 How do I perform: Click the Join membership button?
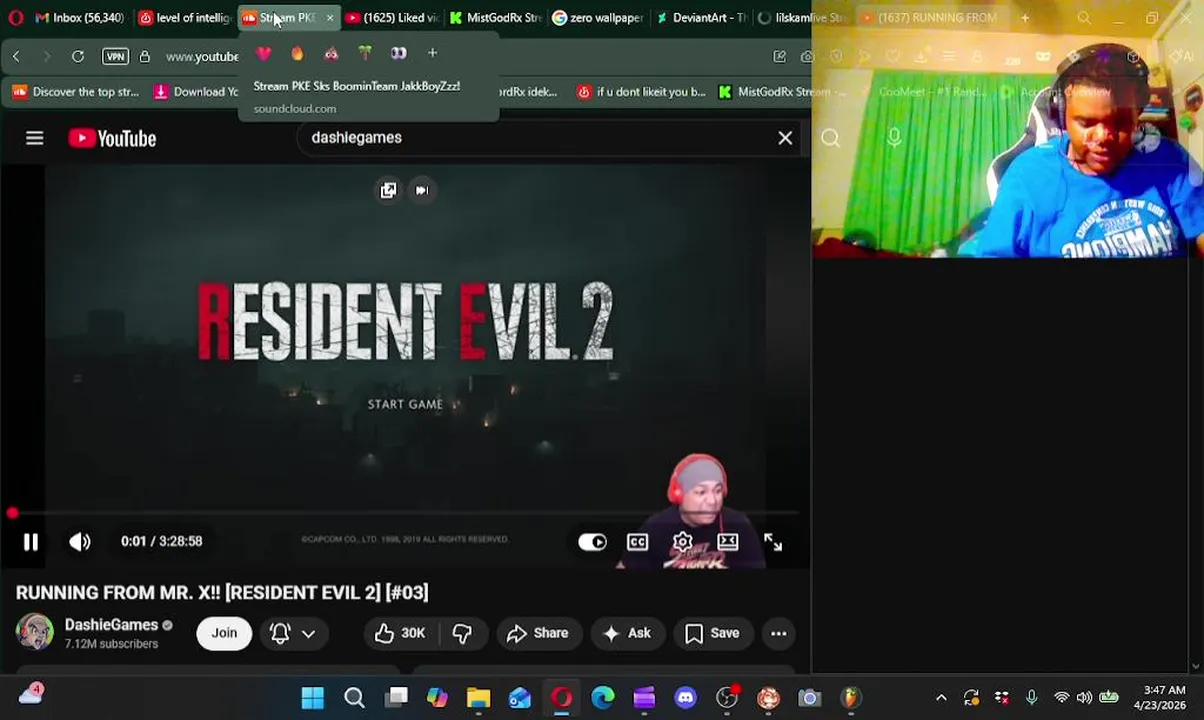point(224,633)
